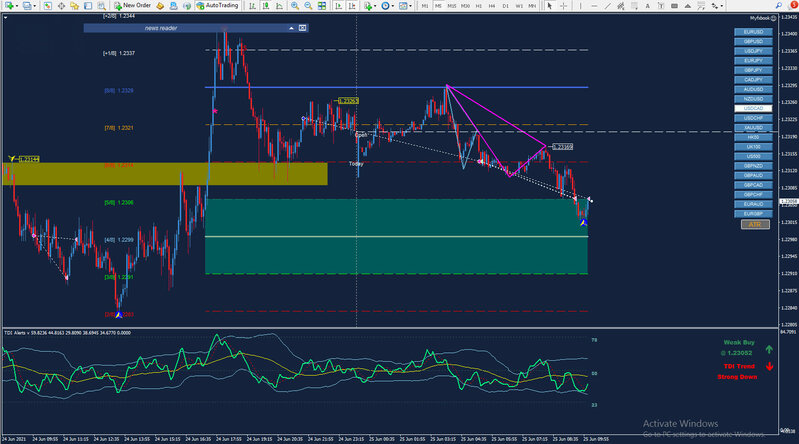Select the text A tool
799x444 pixels.
pyautogui.click(x=647, y=6)
